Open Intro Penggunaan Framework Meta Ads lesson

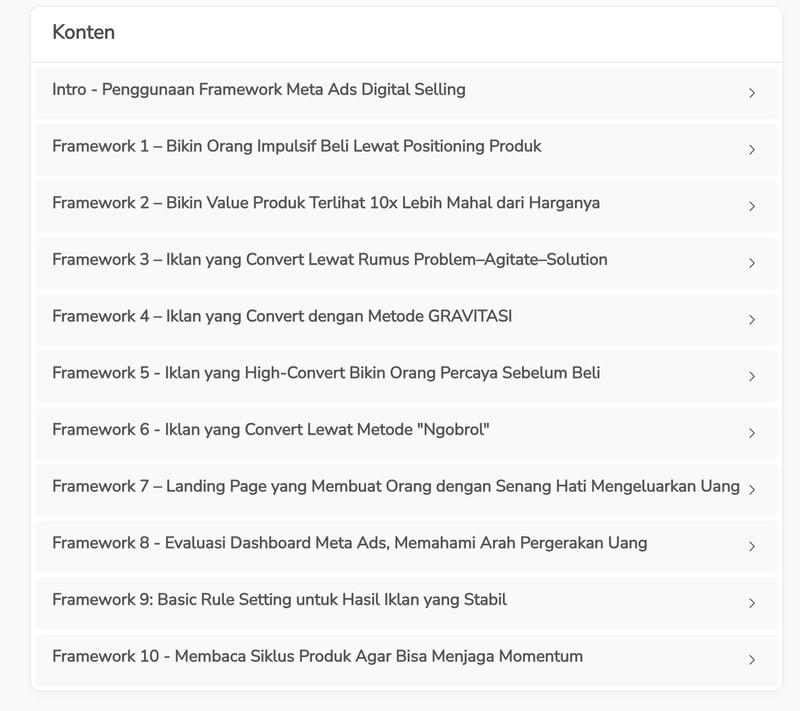pos(259,90)
